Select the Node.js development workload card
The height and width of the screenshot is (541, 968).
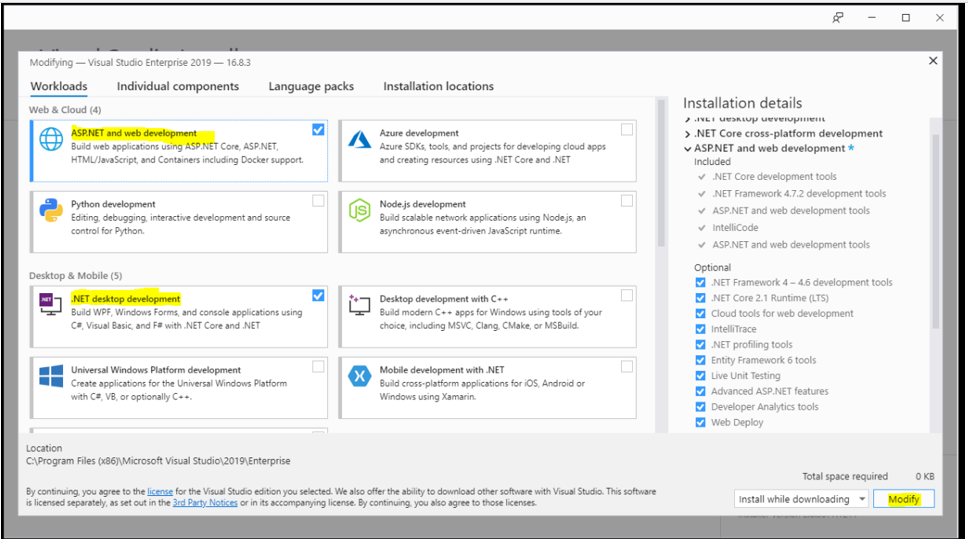pos(488,222)
